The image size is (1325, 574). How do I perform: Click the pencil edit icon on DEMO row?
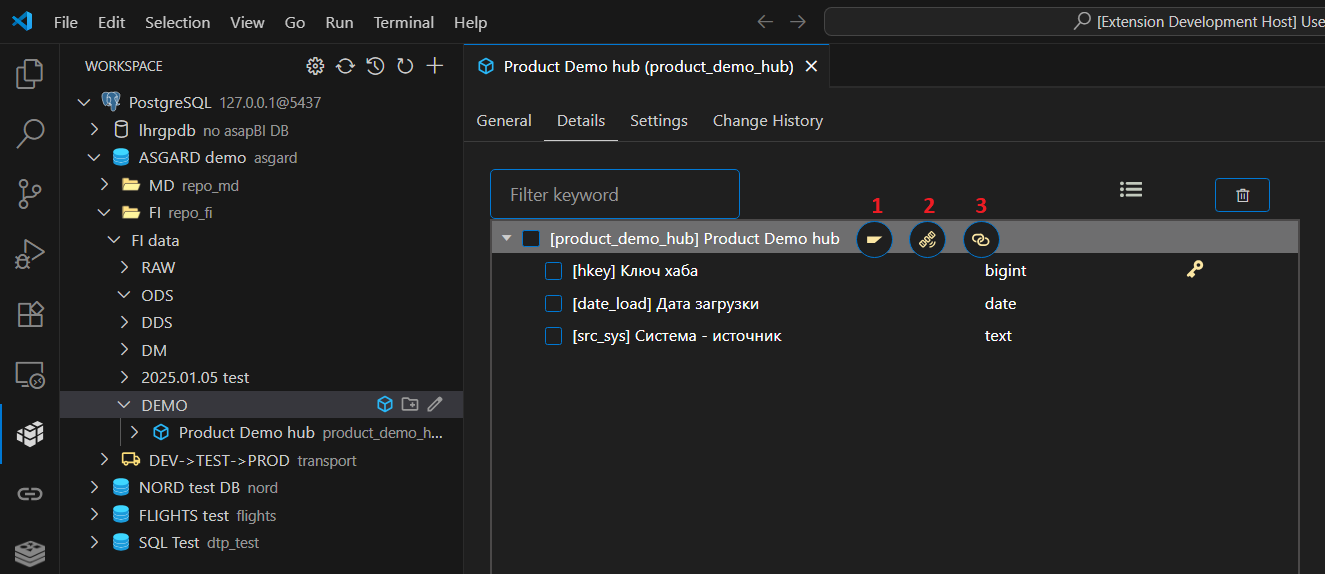tap(435, 405)
